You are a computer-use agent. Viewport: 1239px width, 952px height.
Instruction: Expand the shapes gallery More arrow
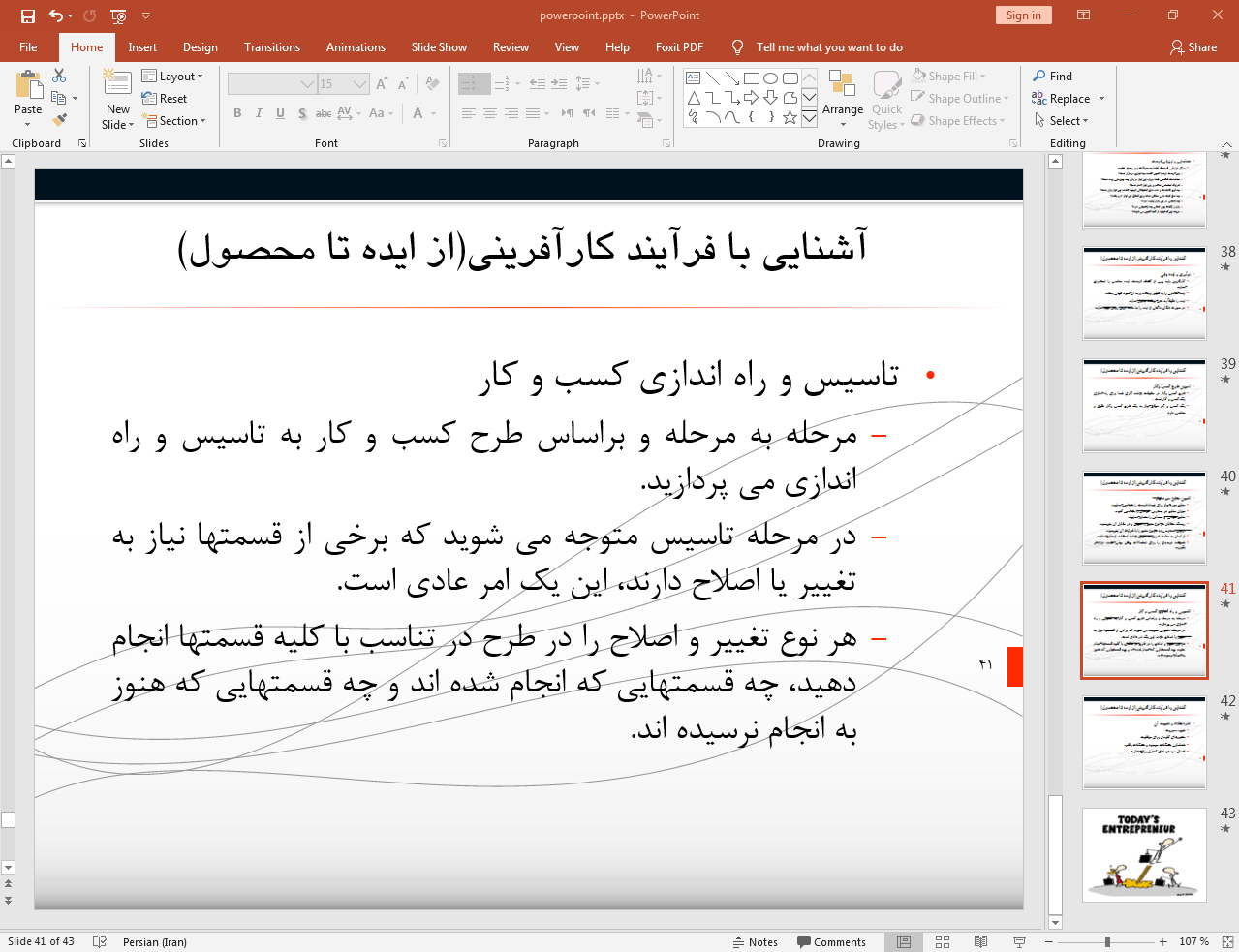(x=809, y=118)
